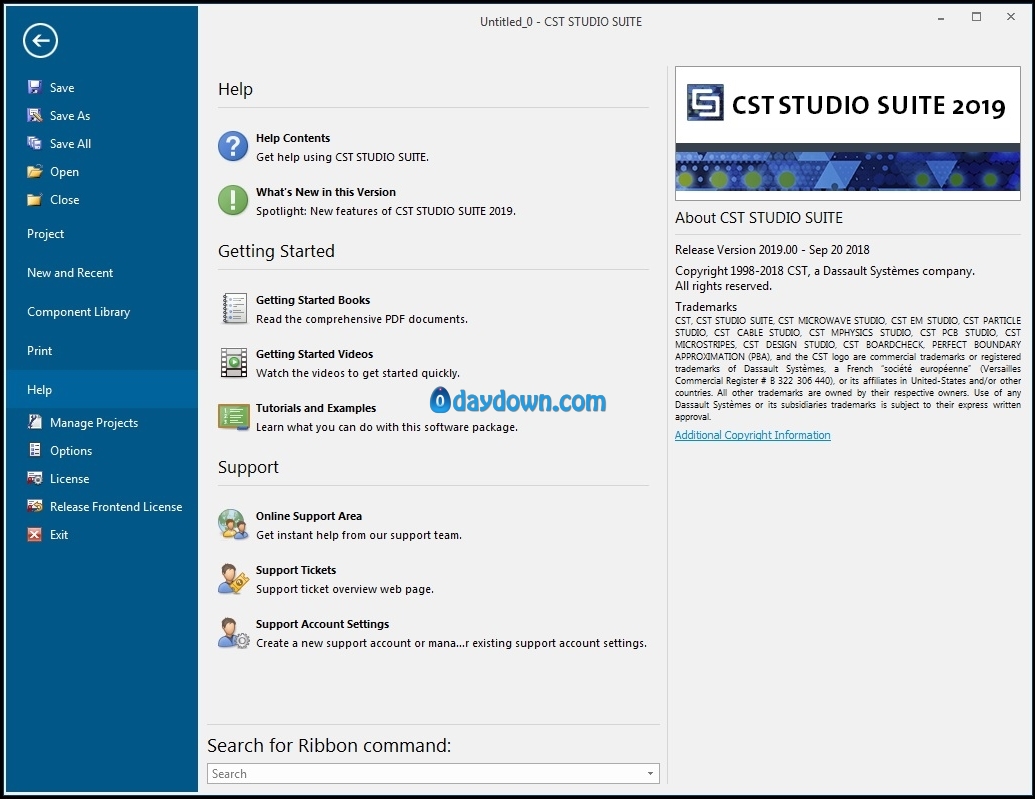
Task: Open Tutorials and Examples title
Action: [316, 408]
